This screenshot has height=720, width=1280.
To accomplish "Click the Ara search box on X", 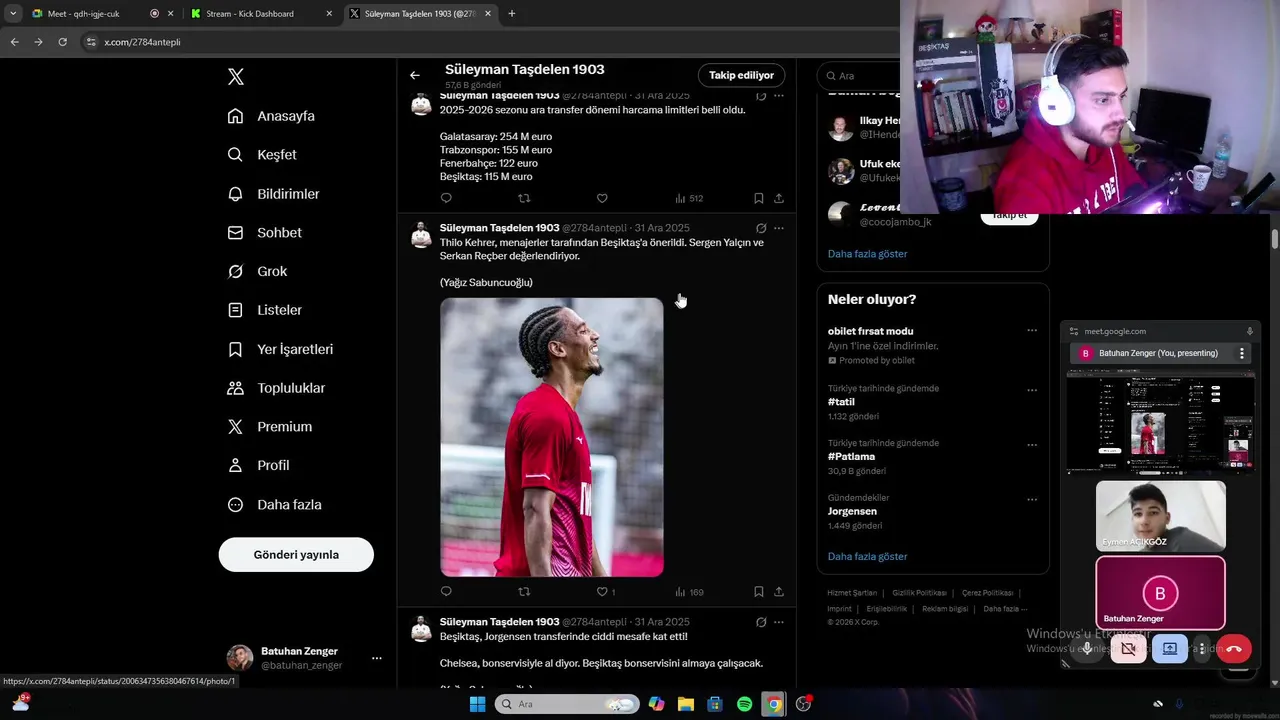I will point(861,76).
